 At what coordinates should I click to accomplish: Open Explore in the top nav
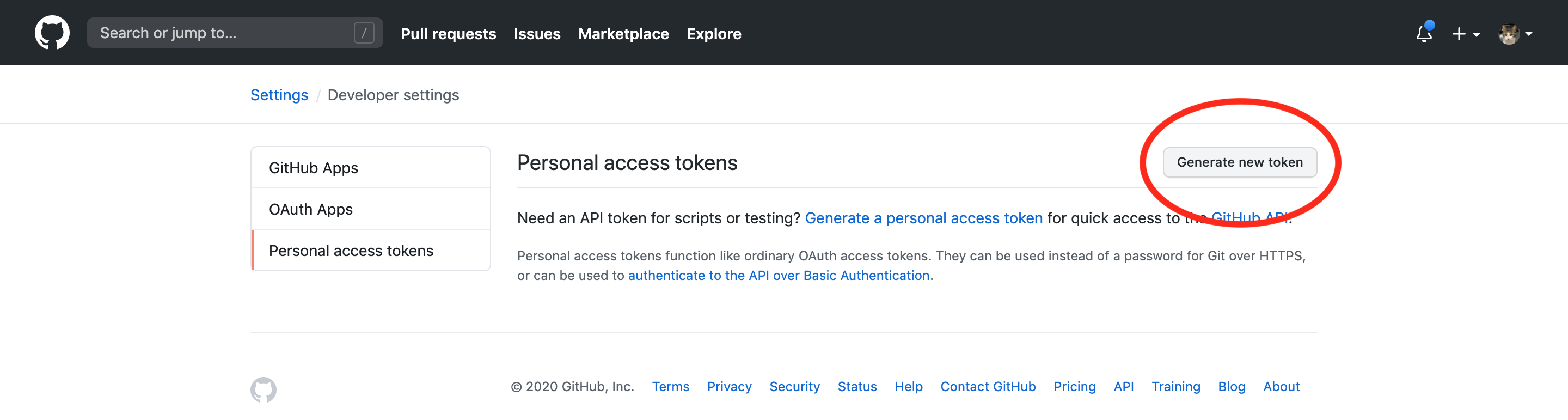pyautogui.click(x=713, y=34)
